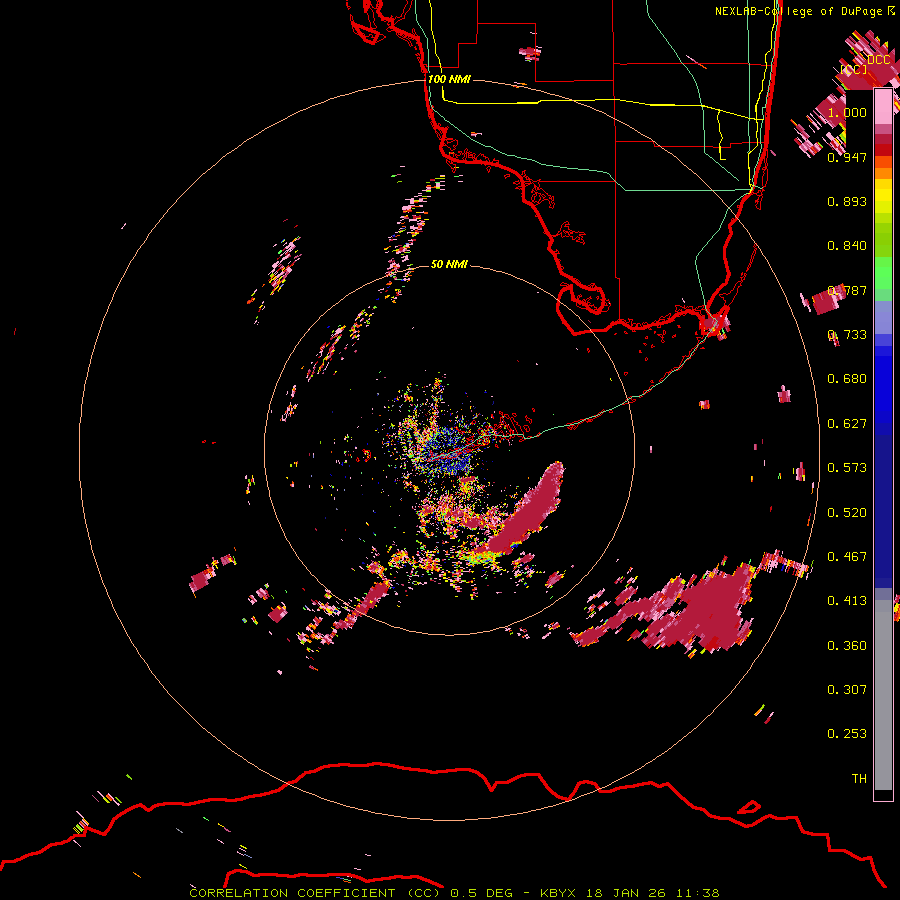Click the TH label at the scale bottom

pyautogui.click(x=859, y=779)
